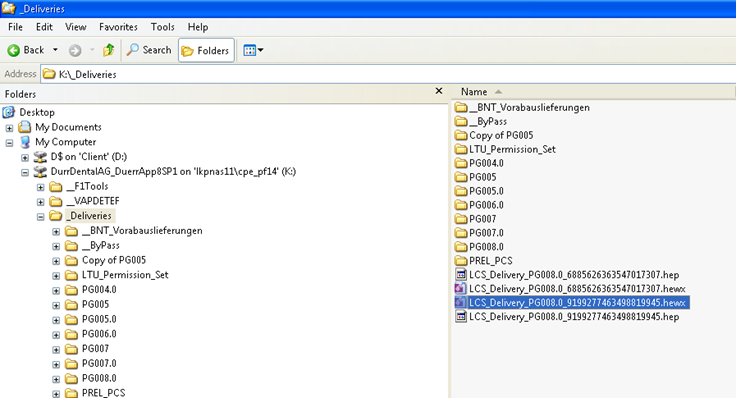
Task: Click the __VAPDETEF folder icon in tree
Action: click(56, 201)
